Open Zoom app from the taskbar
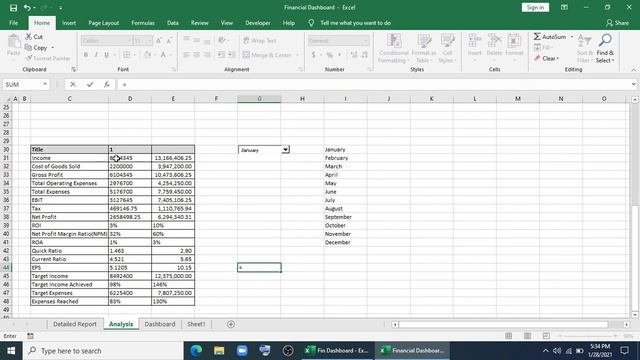 (242, 351)
